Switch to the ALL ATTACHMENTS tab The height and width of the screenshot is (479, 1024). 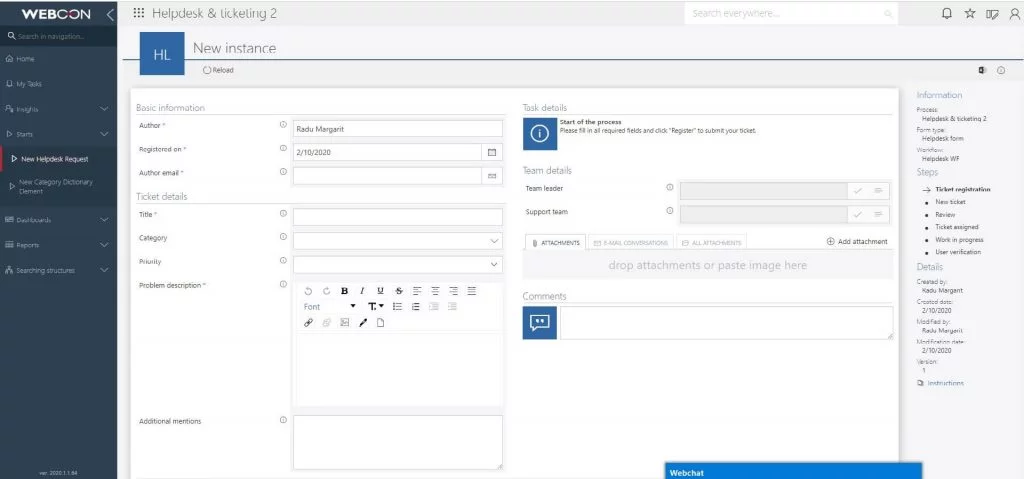(x=711, y=242)
